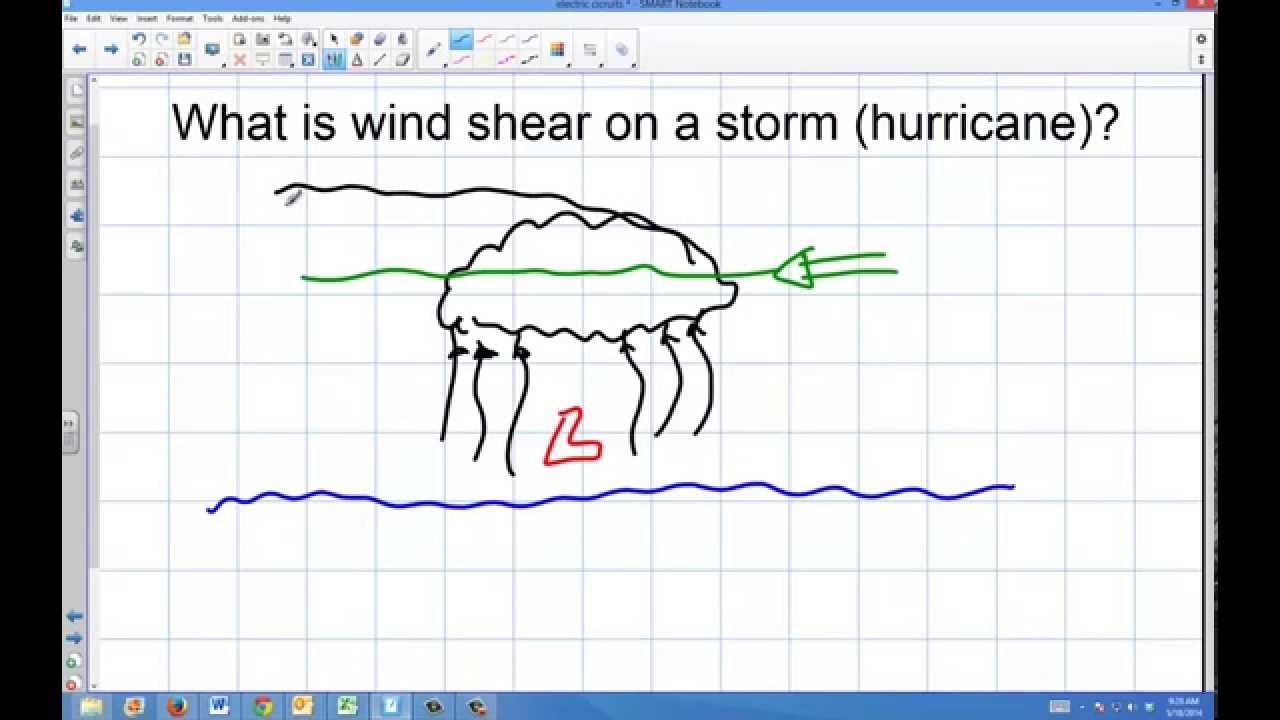Open the Help menu
Viewport: 1280px width, 720px height.
click(282, 18)
